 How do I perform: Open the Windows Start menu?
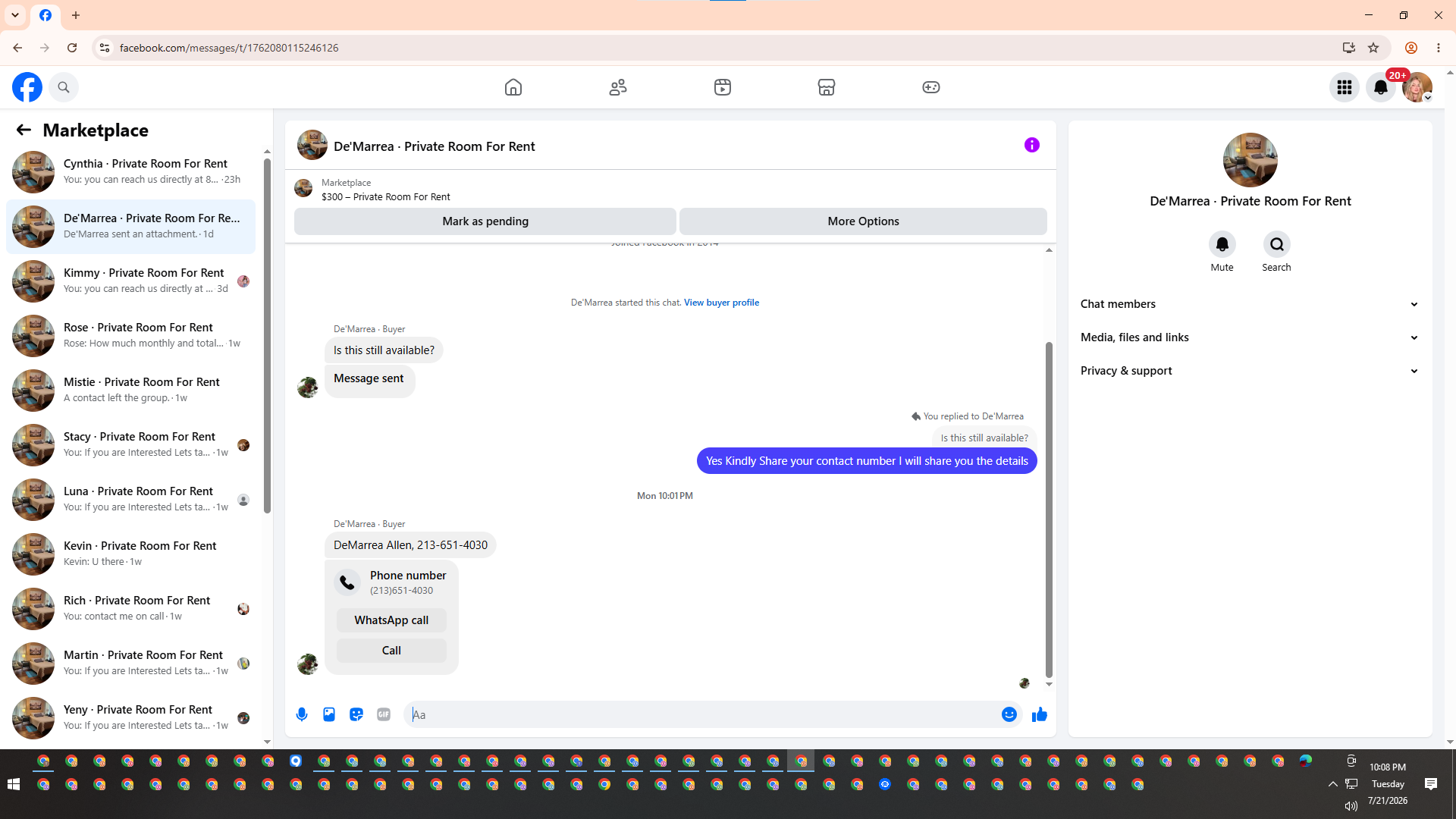pyautogui.click(x=14, y=784)
